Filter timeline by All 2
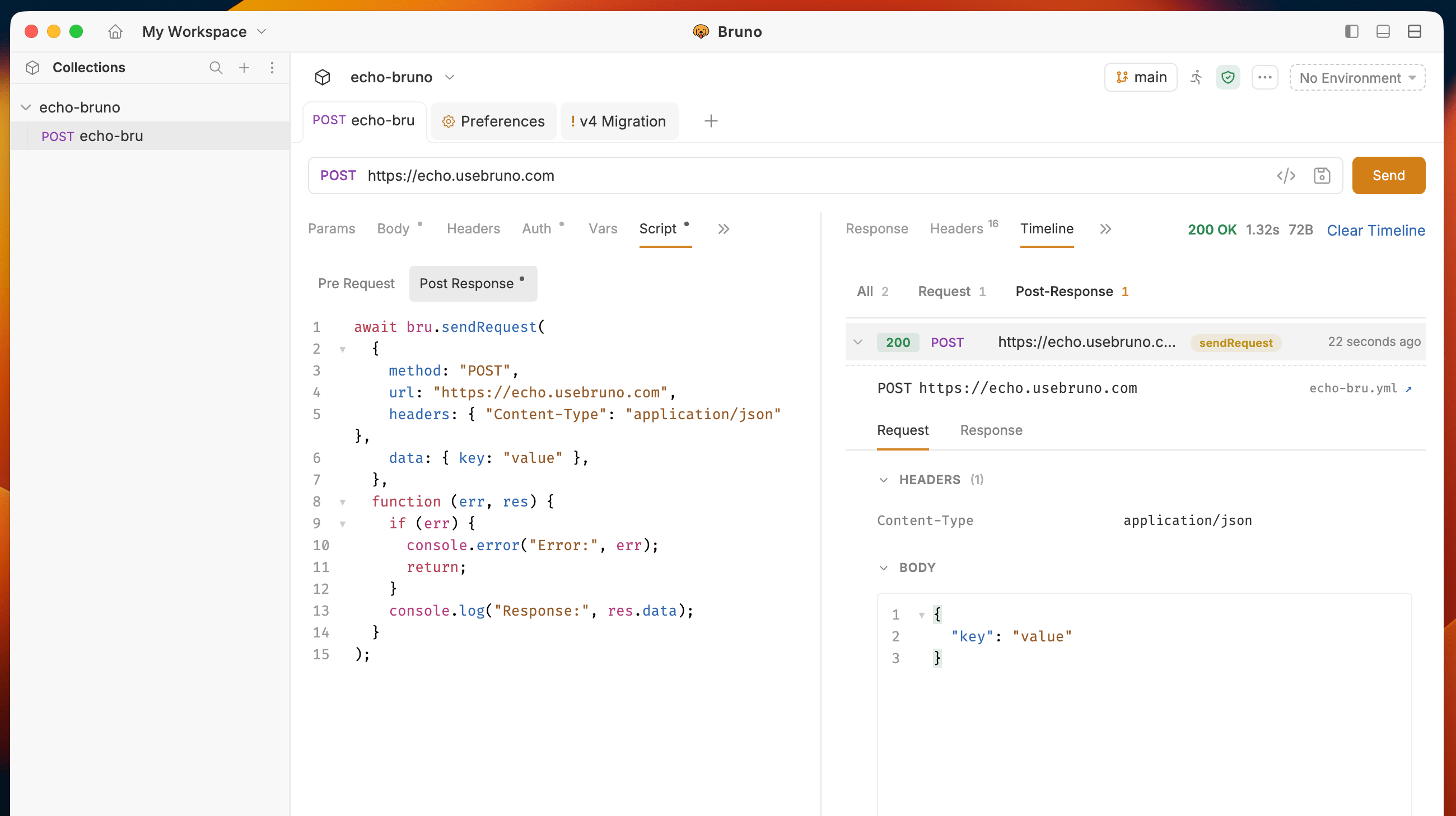Screen dimensions: 1456x816 click(872, 292)
